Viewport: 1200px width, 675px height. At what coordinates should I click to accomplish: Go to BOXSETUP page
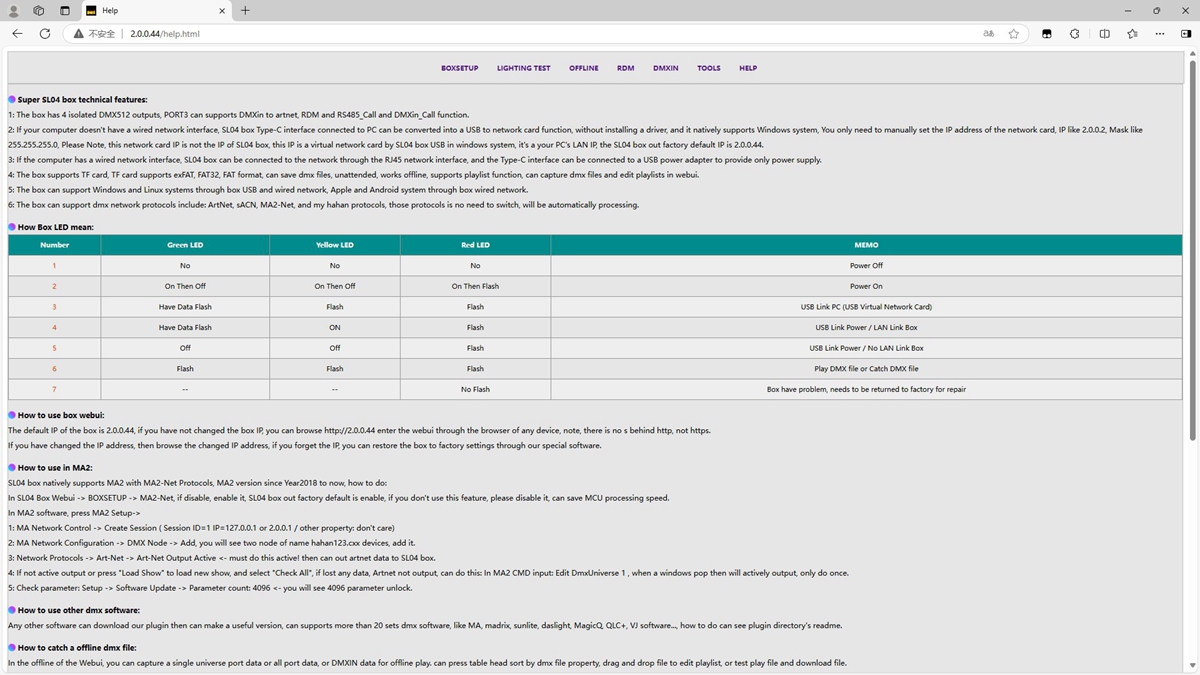point(459,68)
